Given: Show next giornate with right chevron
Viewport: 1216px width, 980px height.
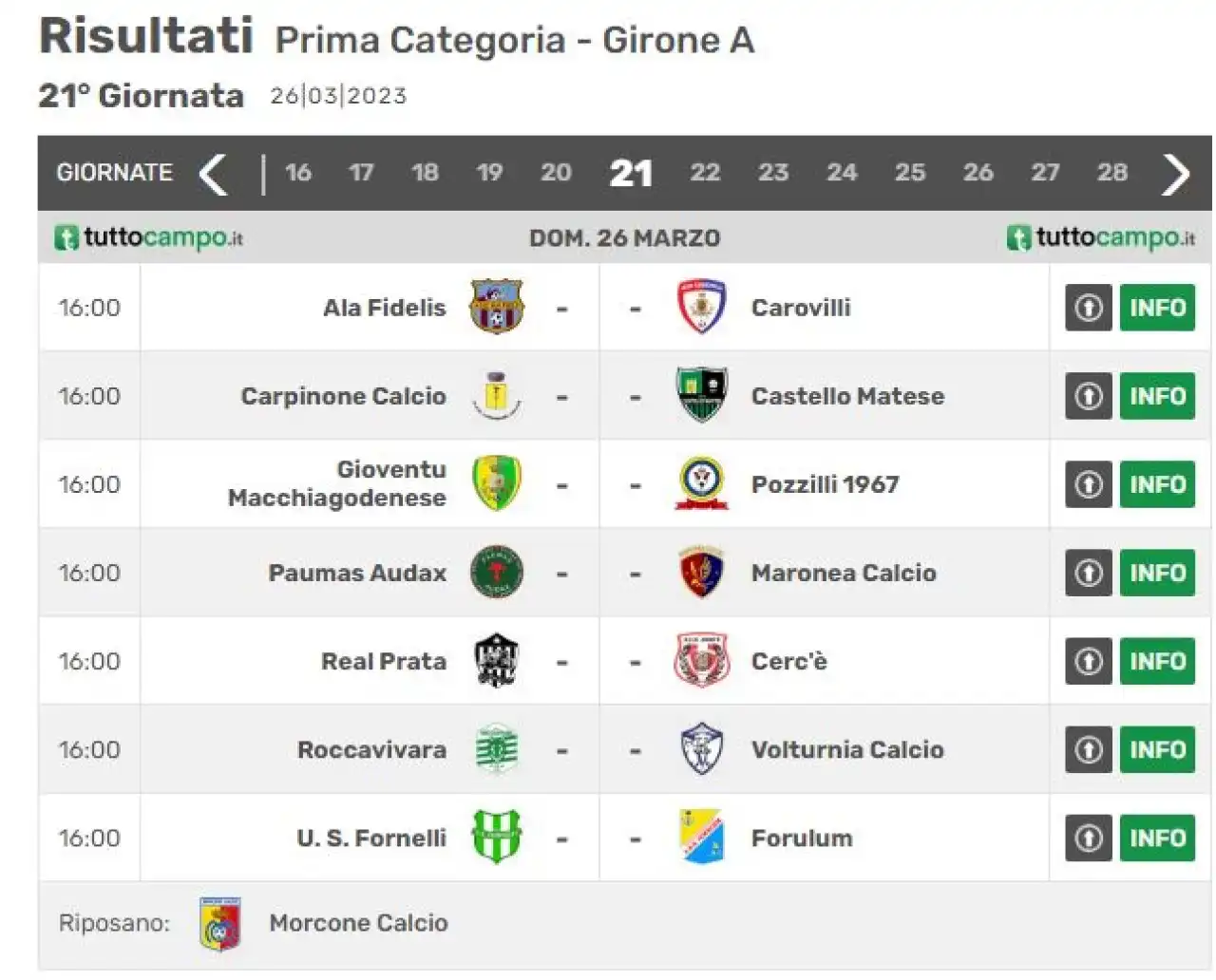Looking at the screenshot, I should point(1176,174).
